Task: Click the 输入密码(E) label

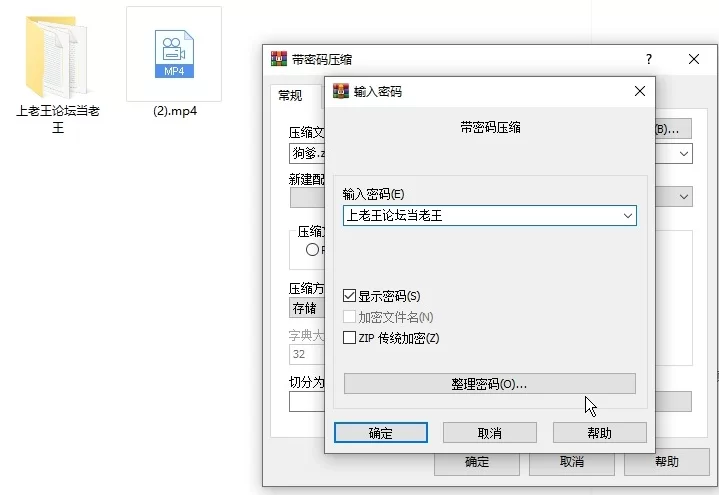Action: click(x=373, y=194)
